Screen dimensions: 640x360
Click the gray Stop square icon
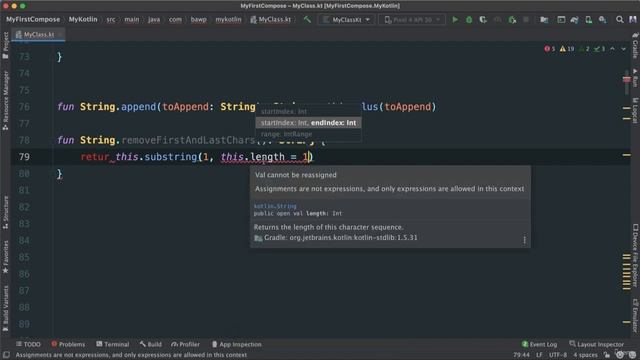(x=526, y=19)
